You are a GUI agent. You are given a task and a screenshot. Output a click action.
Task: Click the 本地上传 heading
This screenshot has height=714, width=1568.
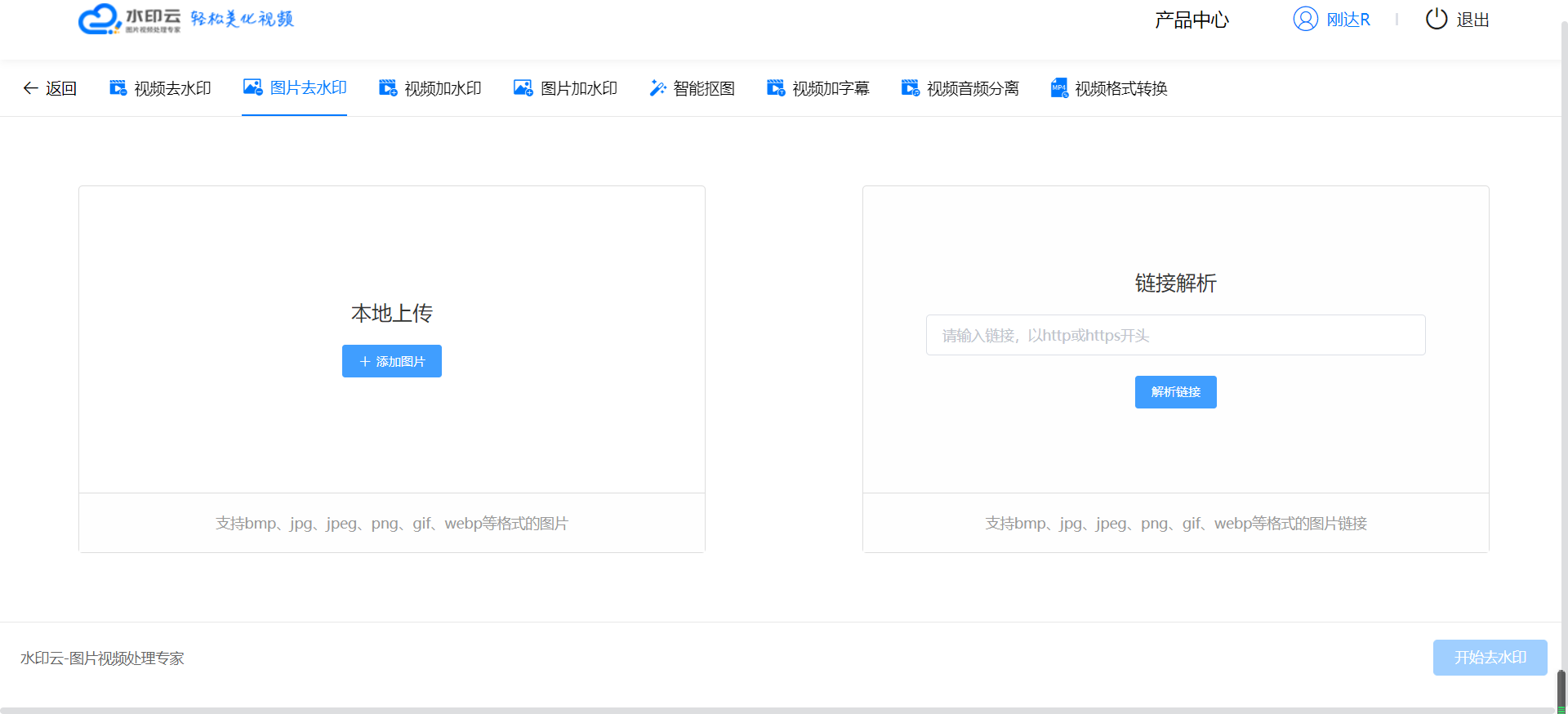[x=392, y=313]
